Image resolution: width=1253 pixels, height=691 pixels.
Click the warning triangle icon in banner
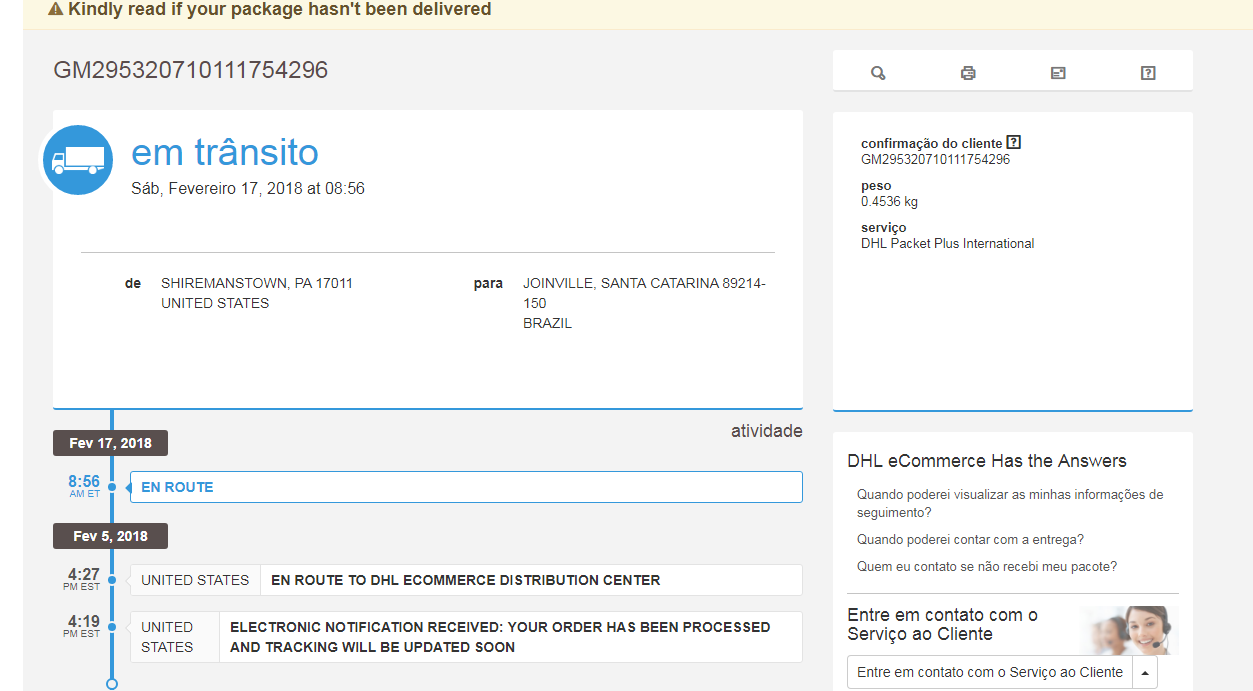(56, 10)
